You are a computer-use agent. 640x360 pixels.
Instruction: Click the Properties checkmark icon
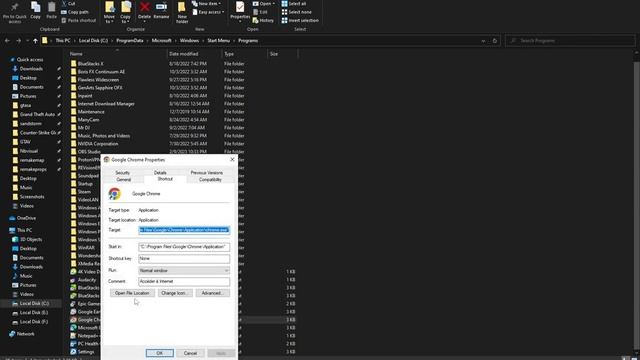240,7
